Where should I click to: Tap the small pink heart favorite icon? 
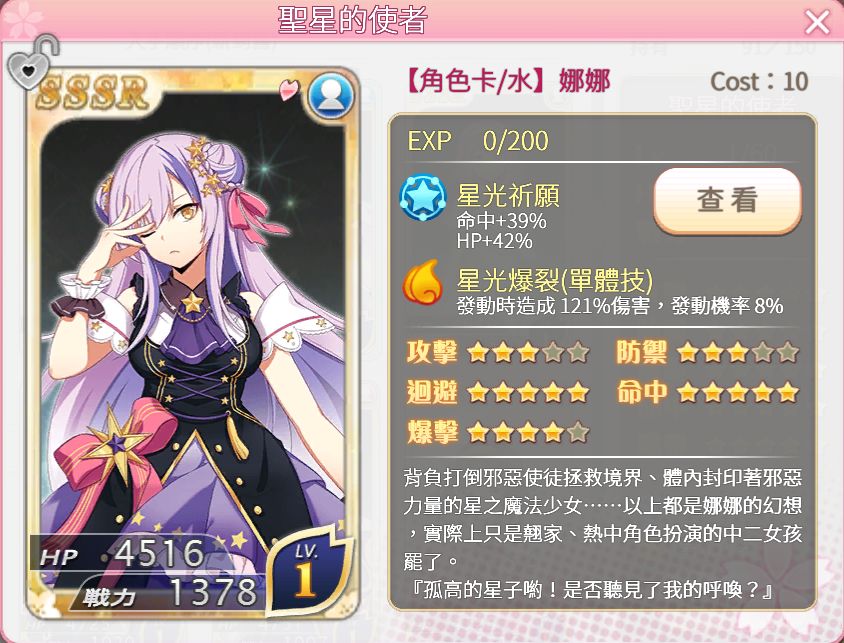[x=289, y=89]
